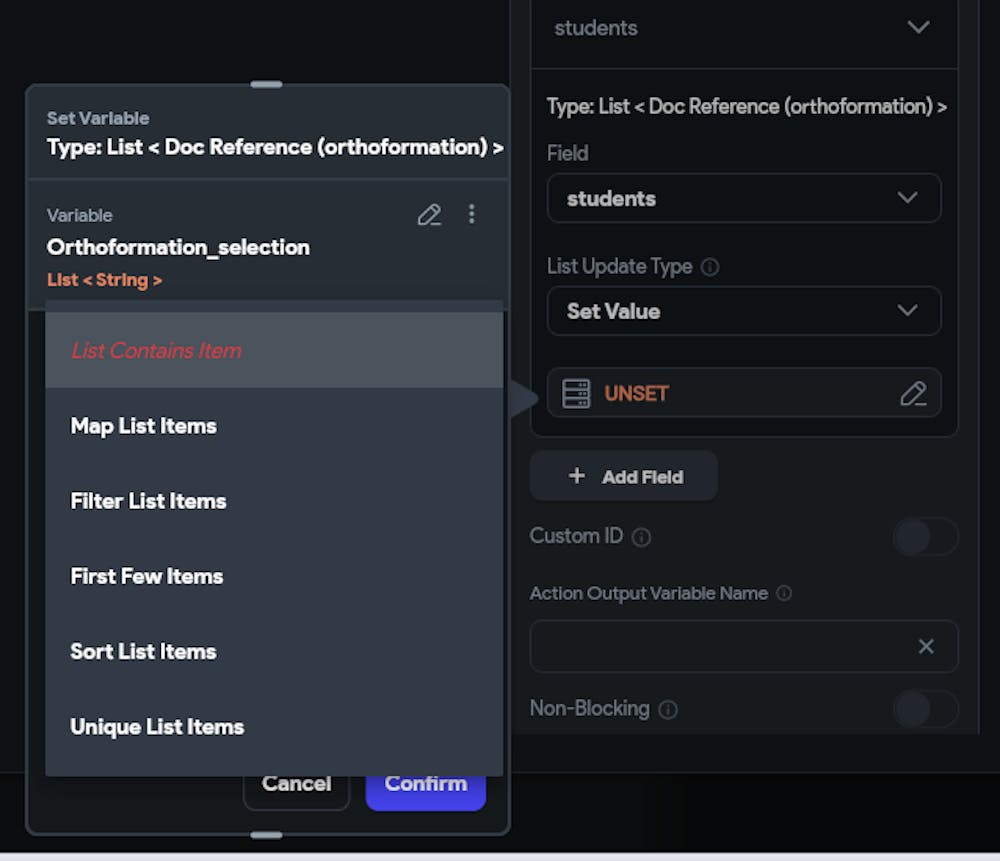1000x861 pixels.
Task: Select Sort List Items option
Action: tap(144, 651)
